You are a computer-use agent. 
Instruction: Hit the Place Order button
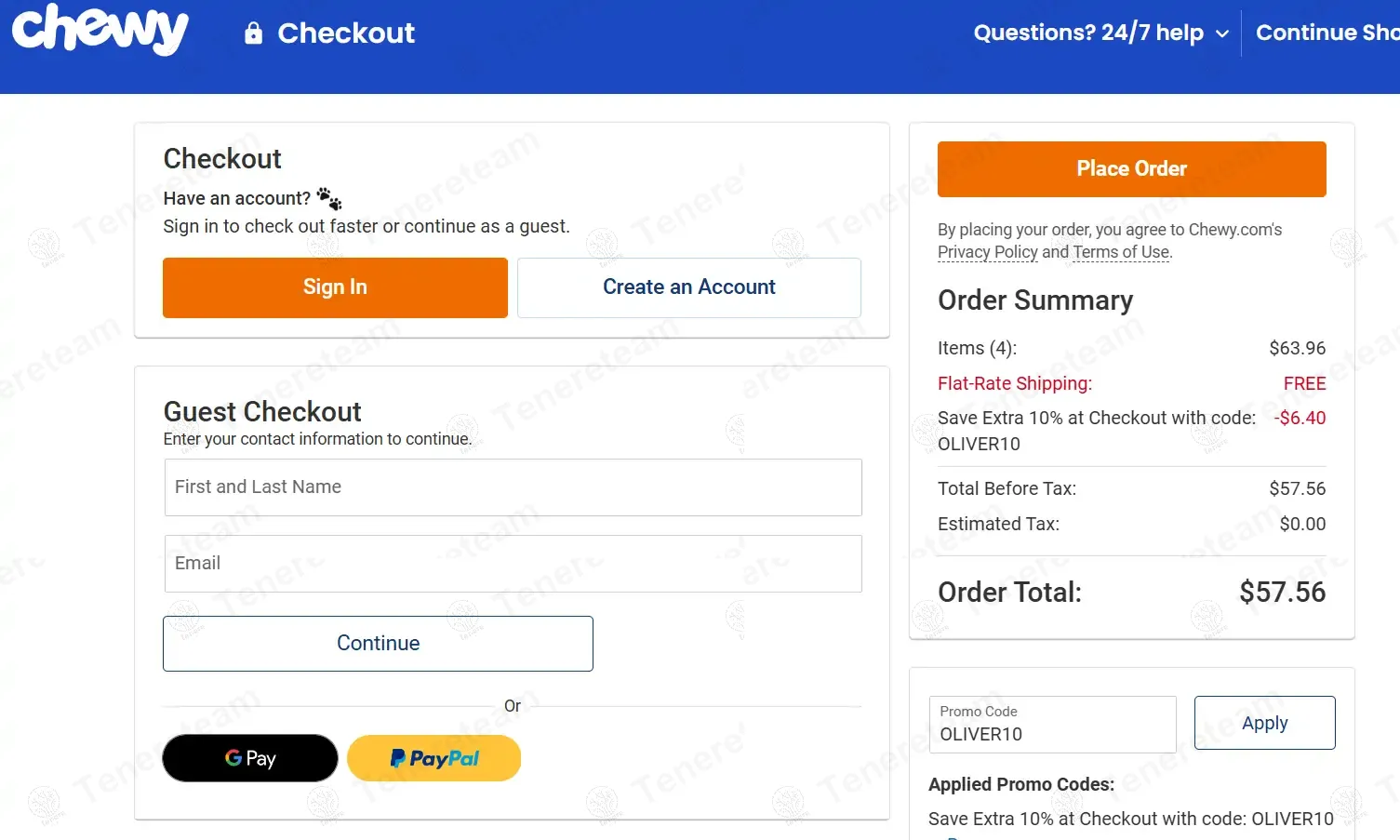pos(1131,169)
